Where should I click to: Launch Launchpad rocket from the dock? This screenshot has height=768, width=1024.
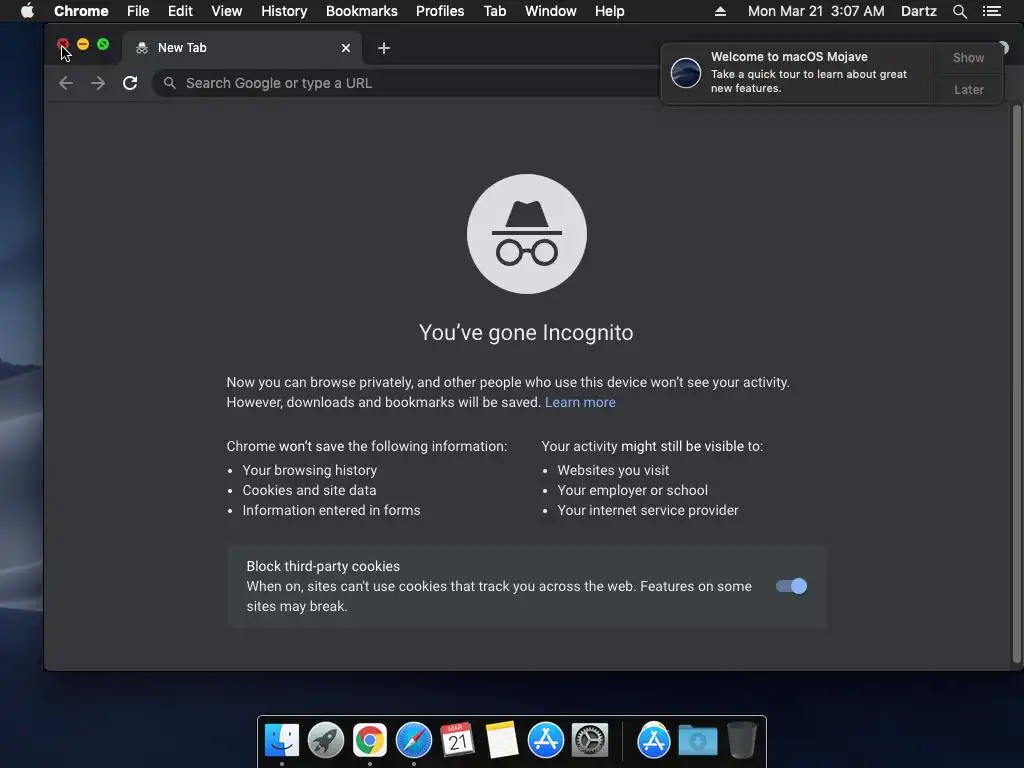326,740
